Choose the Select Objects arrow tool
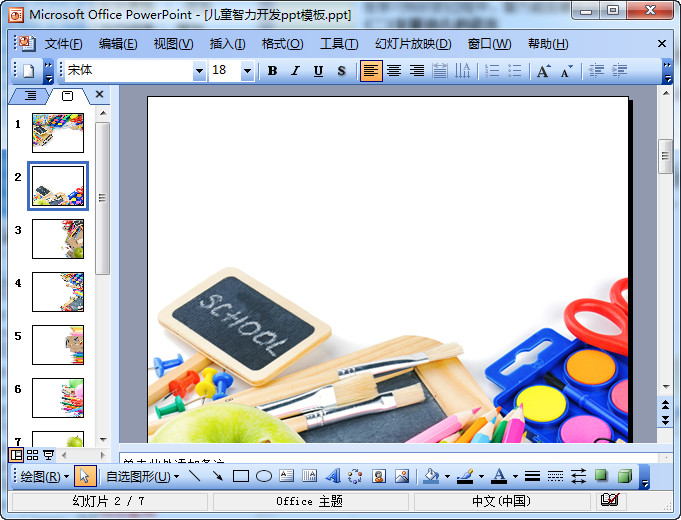This screenshot has height=520, width=681. tap(85, 476)
